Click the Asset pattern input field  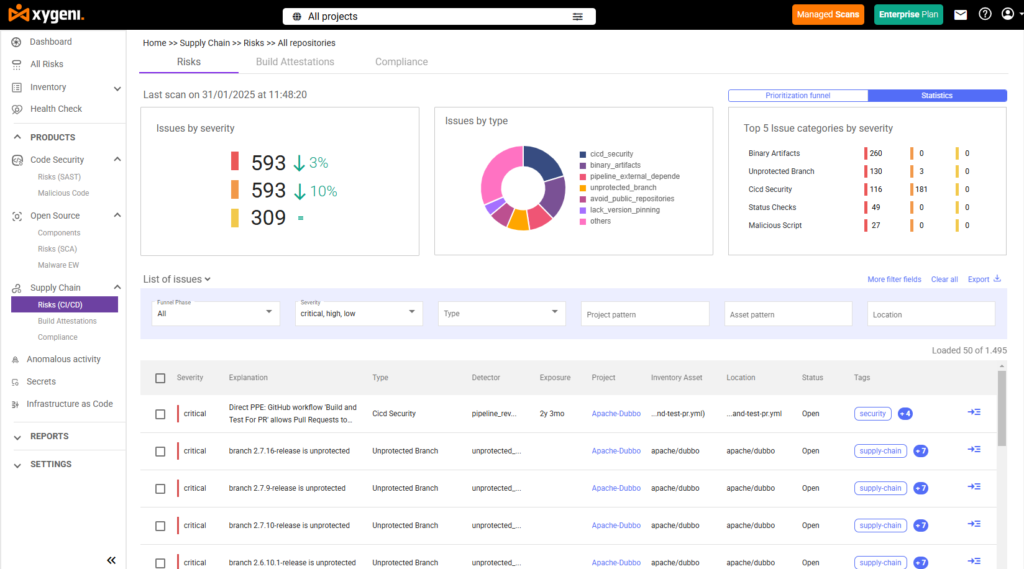788,314
